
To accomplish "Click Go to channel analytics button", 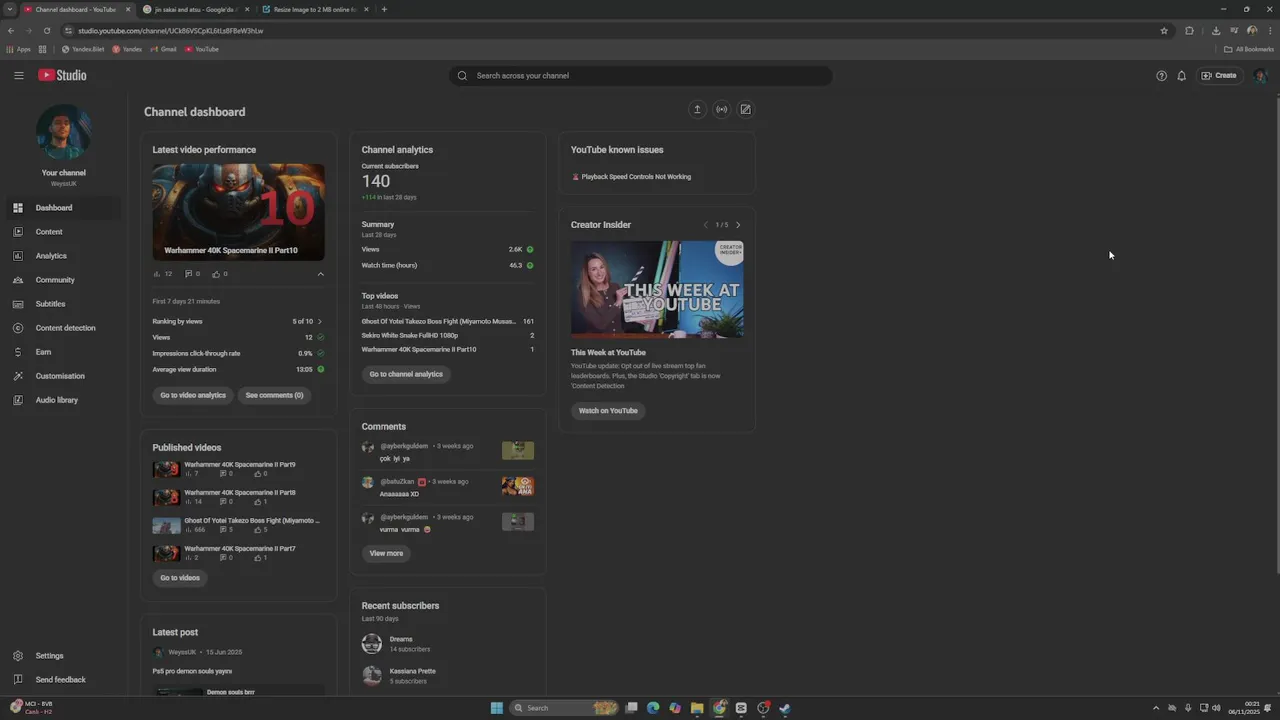I will pyautogui.click(x=406, y=374).
